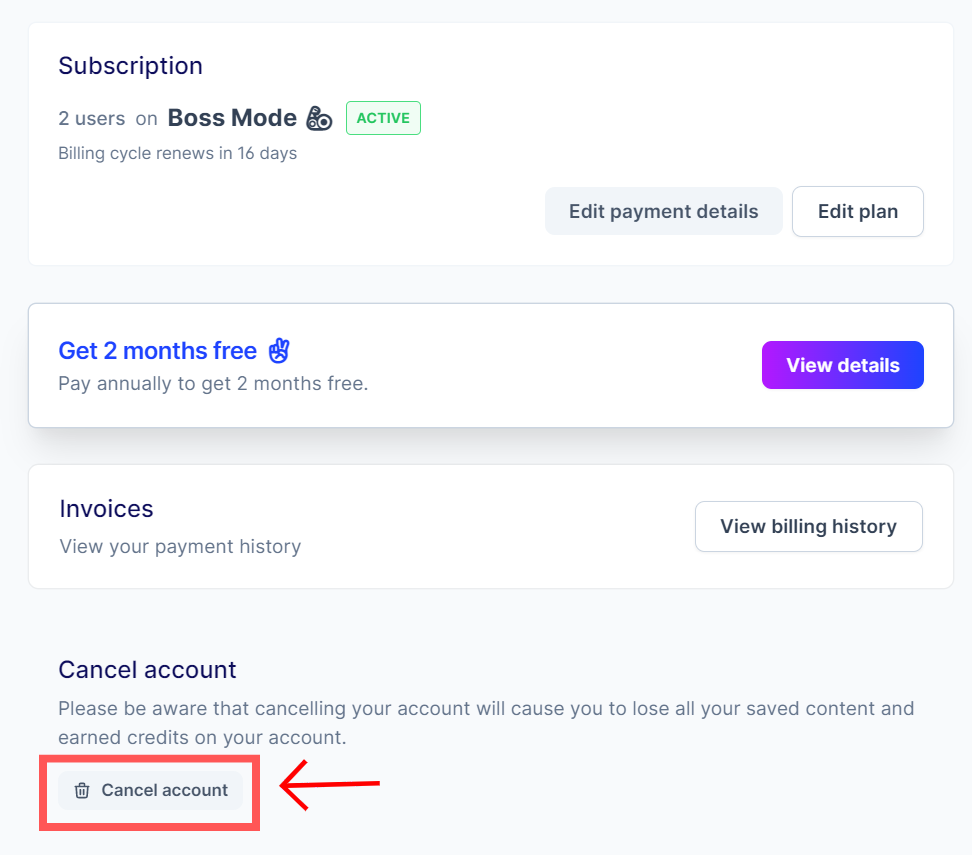972x855 pixels.
Task: Click the Cancel account button
Action: (151, 791)
